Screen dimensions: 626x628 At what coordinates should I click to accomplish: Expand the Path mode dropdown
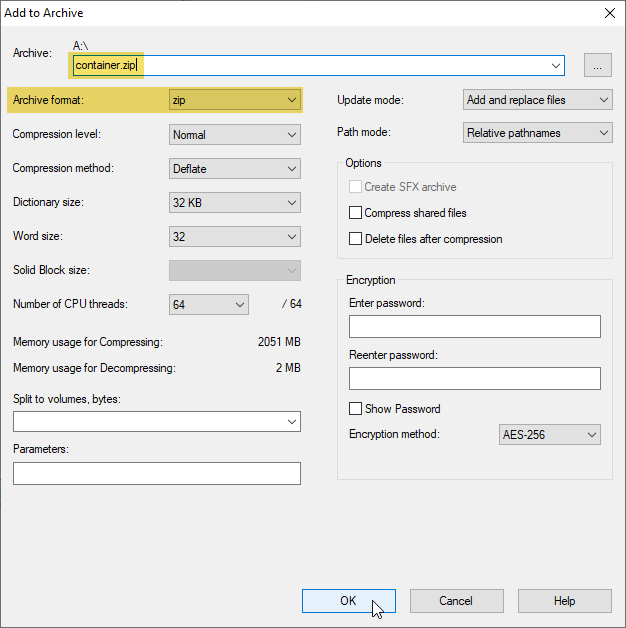538,133
